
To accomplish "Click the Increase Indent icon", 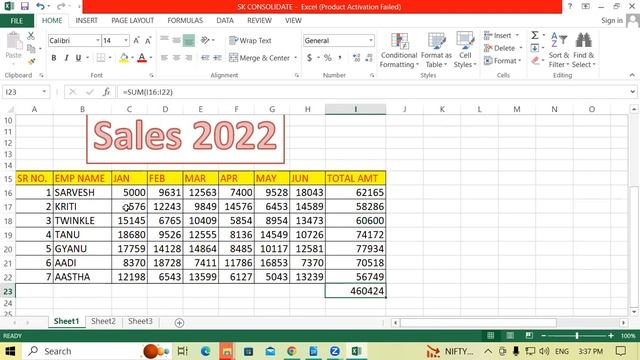I will click(x=218, y=58).
